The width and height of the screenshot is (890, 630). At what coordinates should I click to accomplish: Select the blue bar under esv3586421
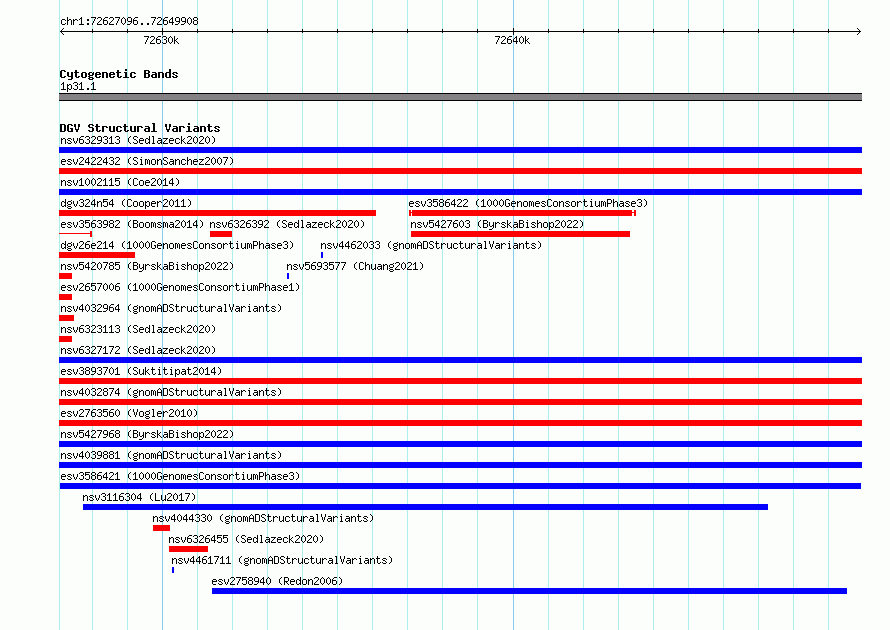(460, 486)
